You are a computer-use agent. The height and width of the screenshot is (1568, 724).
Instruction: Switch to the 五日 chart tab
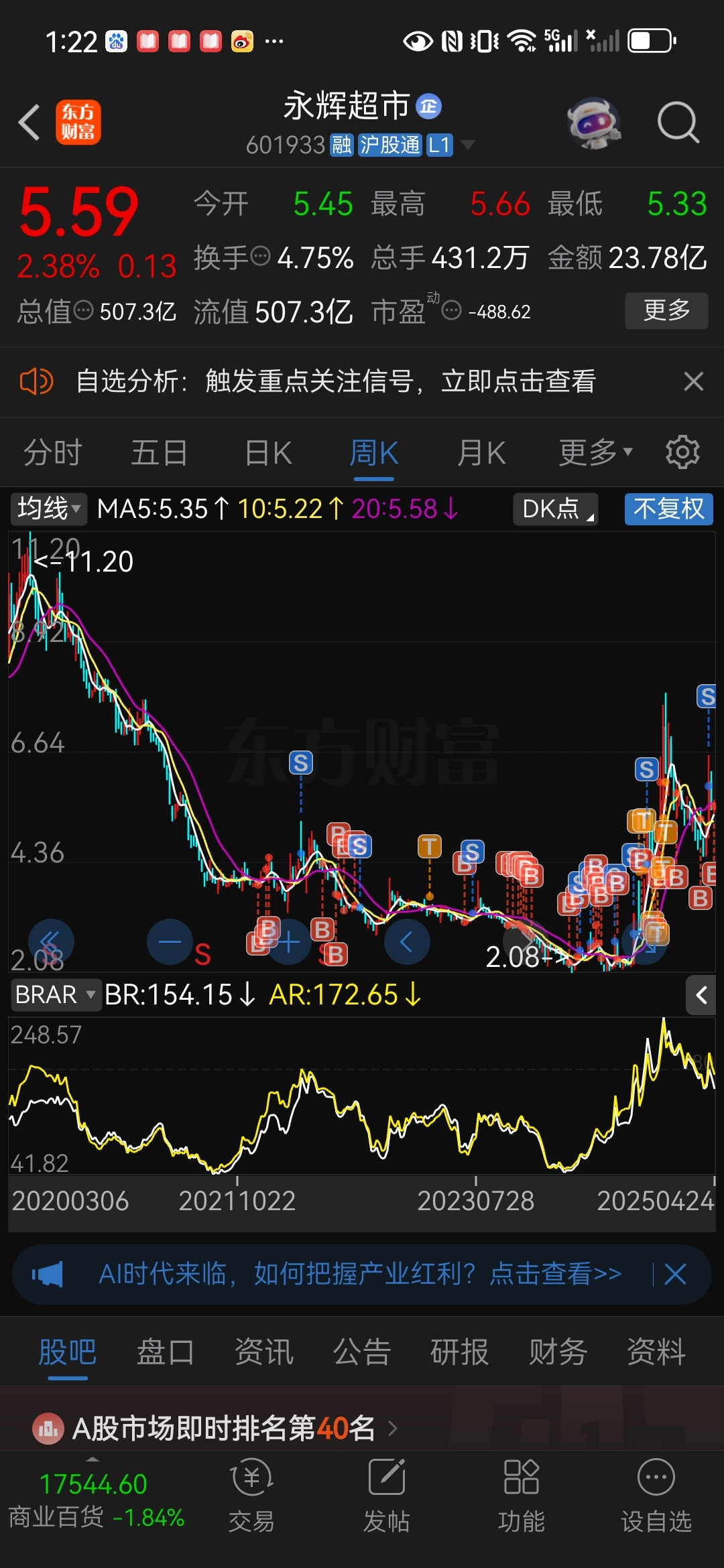(x=159, y=452)
